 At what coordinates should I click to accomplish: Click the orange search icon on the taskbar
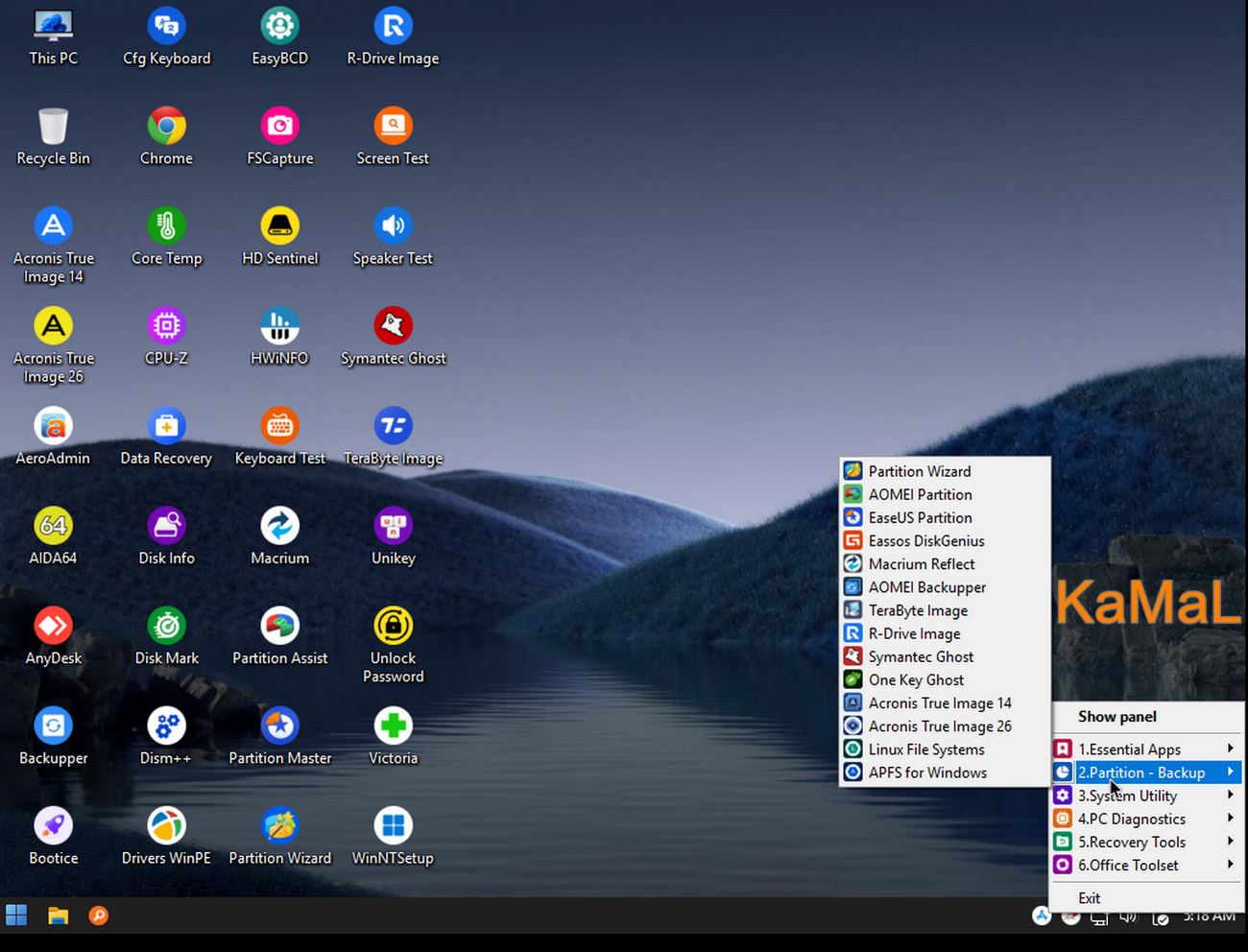[x=98, y=916]
